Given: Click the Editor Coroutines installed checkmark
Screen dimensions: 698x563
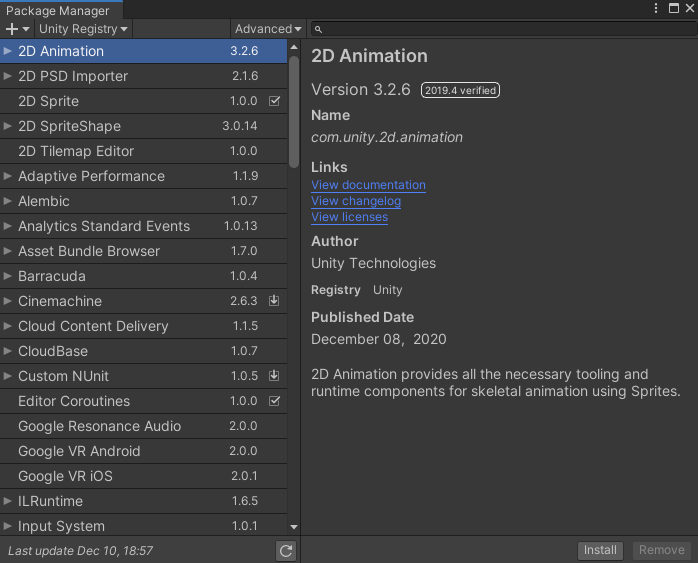Looking at the screenshot, I should click(275, 401).
